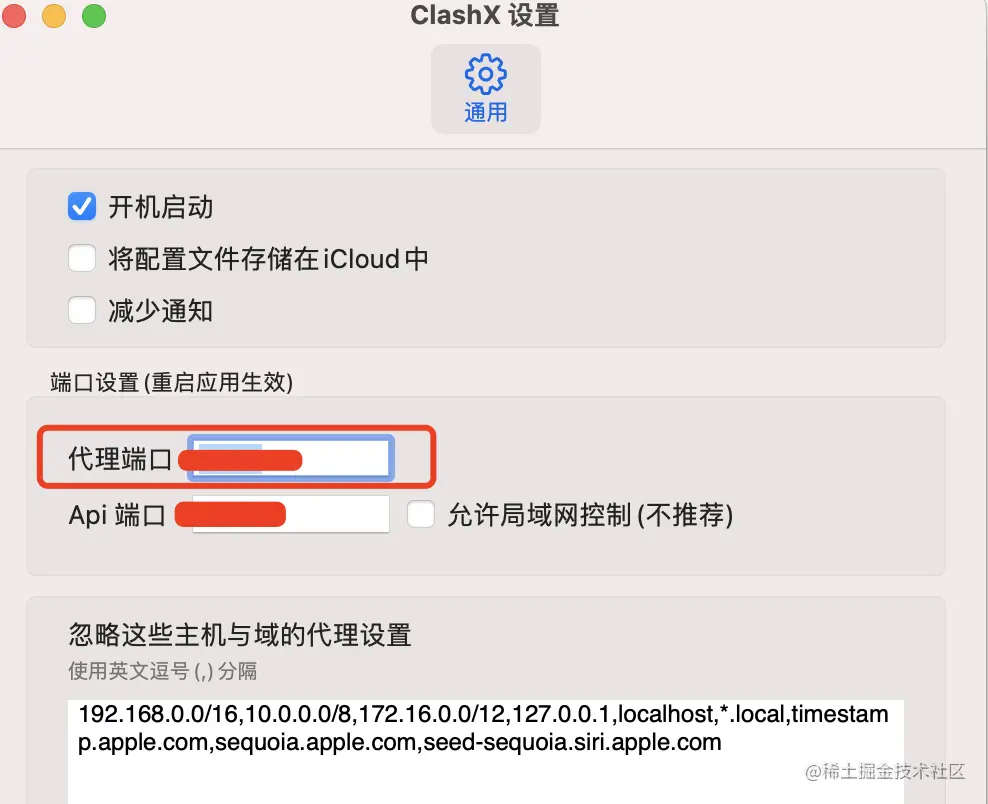Click the ignored hosts text area

pyautogui.click(x=485, y=750)
